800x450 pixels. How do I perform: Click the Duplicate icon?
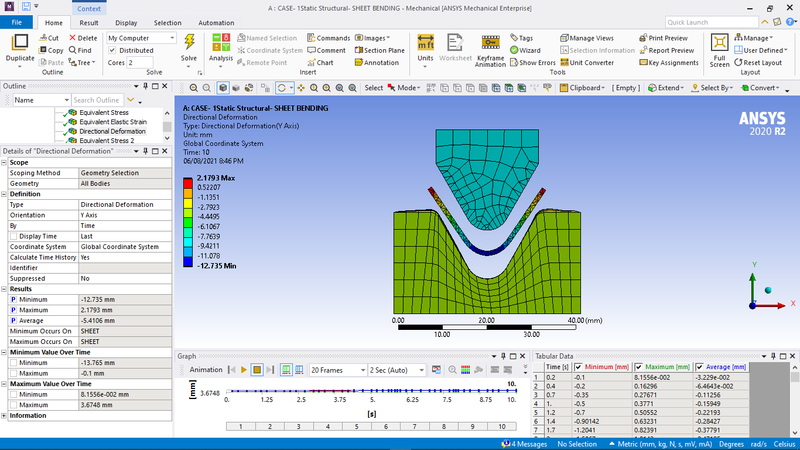click(x=20, y=43)
